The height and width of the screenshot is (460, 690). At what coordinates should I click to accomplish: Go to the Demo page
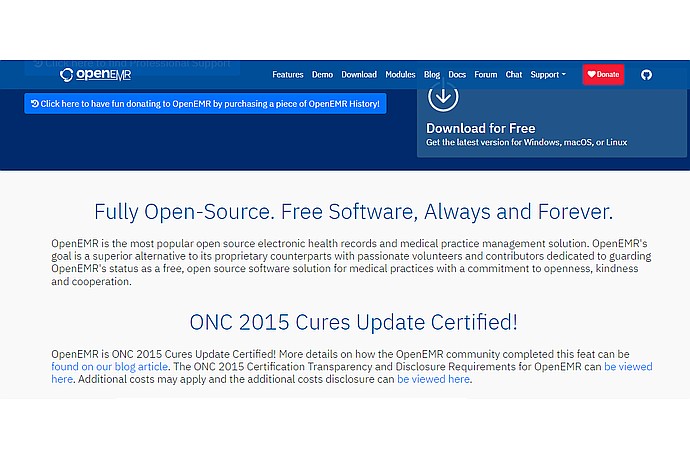click(x=322, y=75)
